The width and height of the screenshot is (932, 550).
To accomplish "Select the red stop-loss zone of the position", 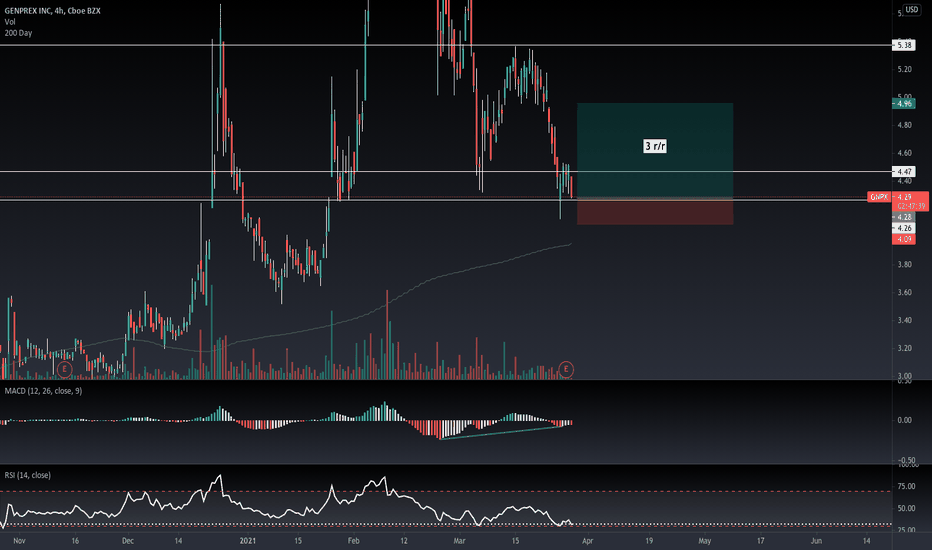I will [x=655, y=212].
